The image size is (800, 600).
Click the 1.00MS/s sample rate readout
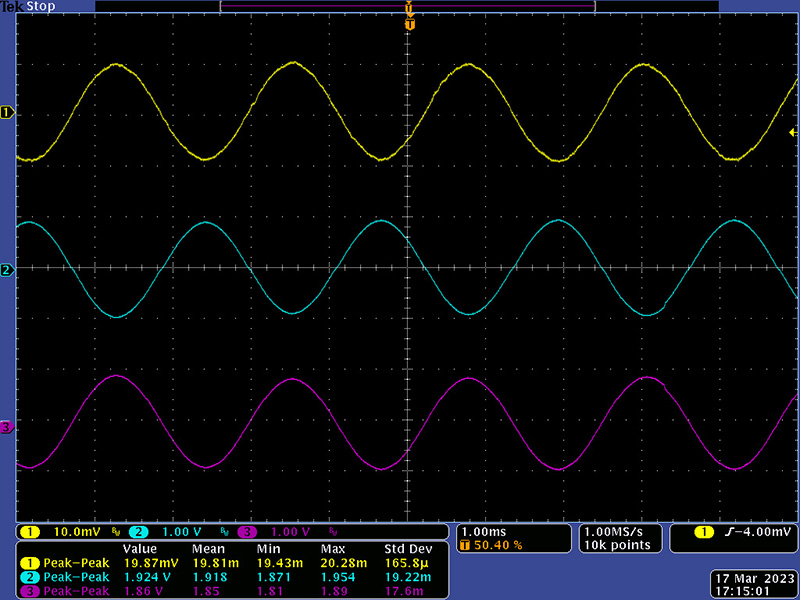pos(614,532)
